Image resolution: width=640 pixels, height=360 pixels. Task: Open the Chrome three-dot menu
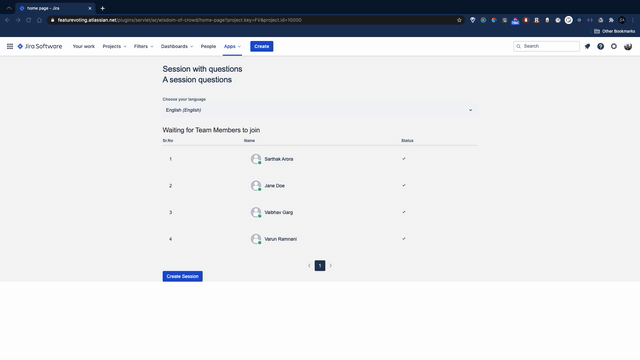633,20
